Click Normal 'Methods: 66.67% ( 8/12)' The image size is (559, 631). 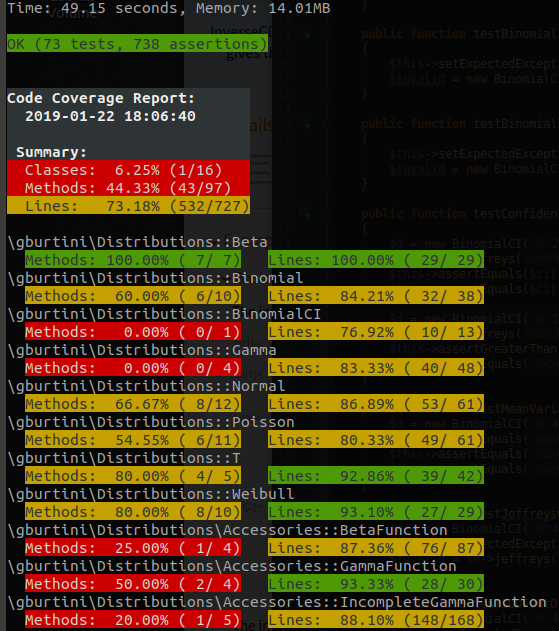pos(133,404)
